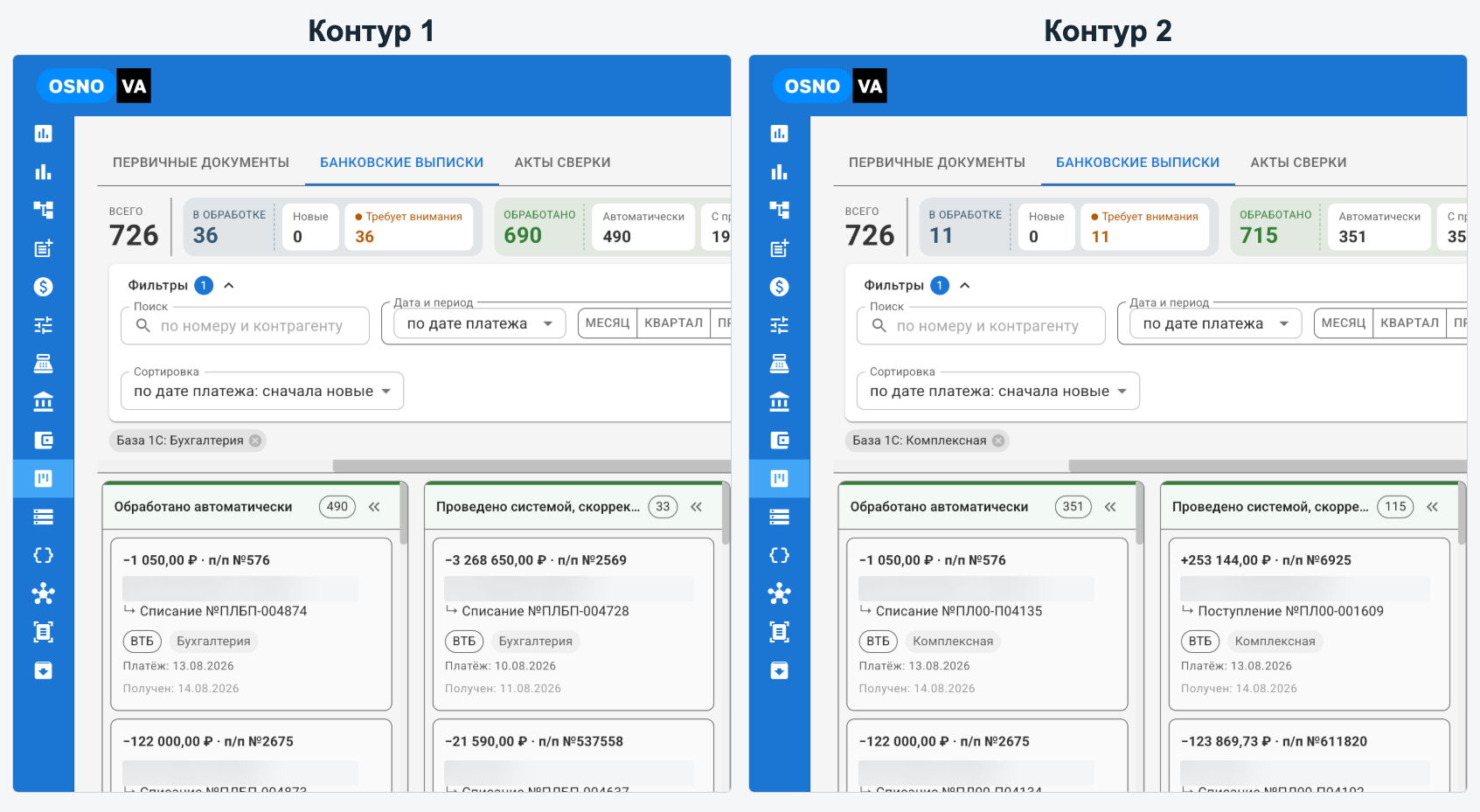Click add-document icon in Контур 1 sidebar
1480x812 pixels.
coord(43,248)
